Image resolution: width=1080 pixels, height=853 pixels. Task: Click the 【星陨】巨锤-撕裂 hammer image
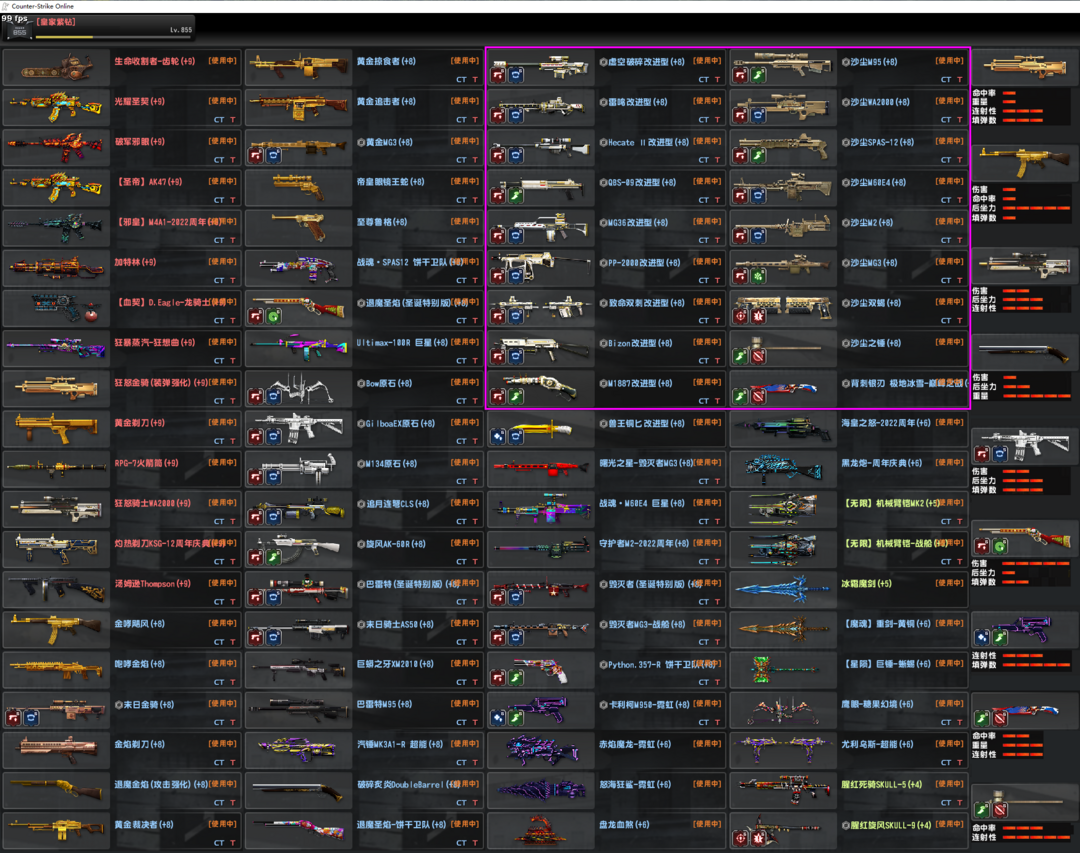pyautogui.click(x=782, y=670)
